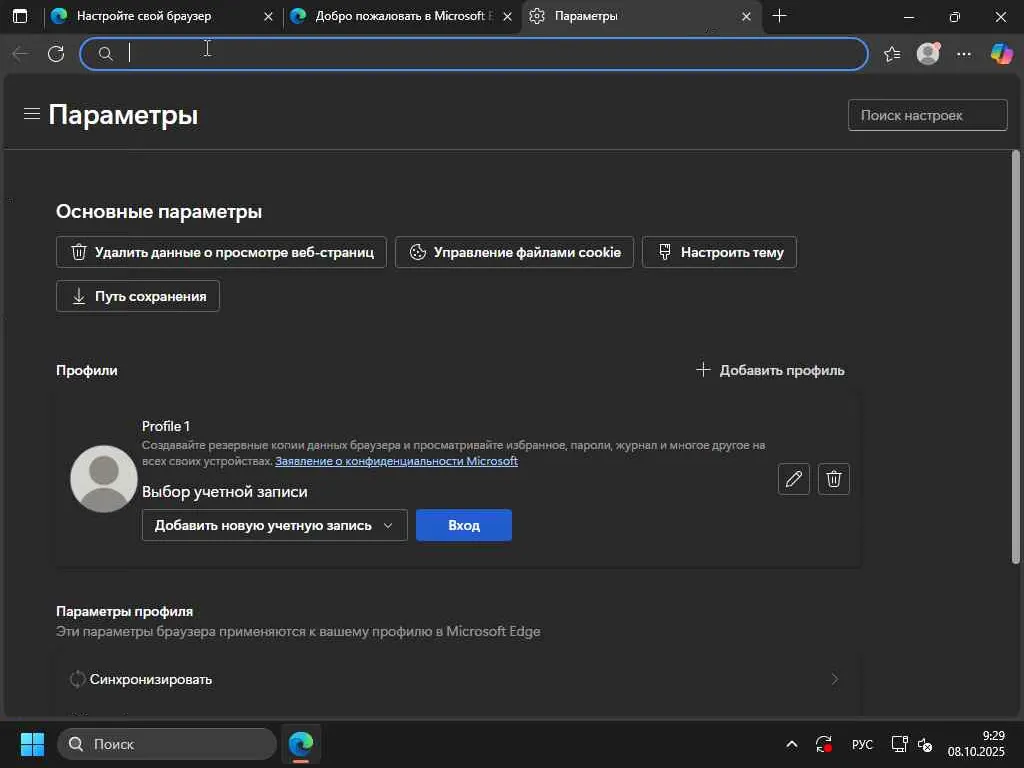1024x768 pixels.
Task: Edit Profile 1 with pencil icon
Action: [x=793, y=479]
